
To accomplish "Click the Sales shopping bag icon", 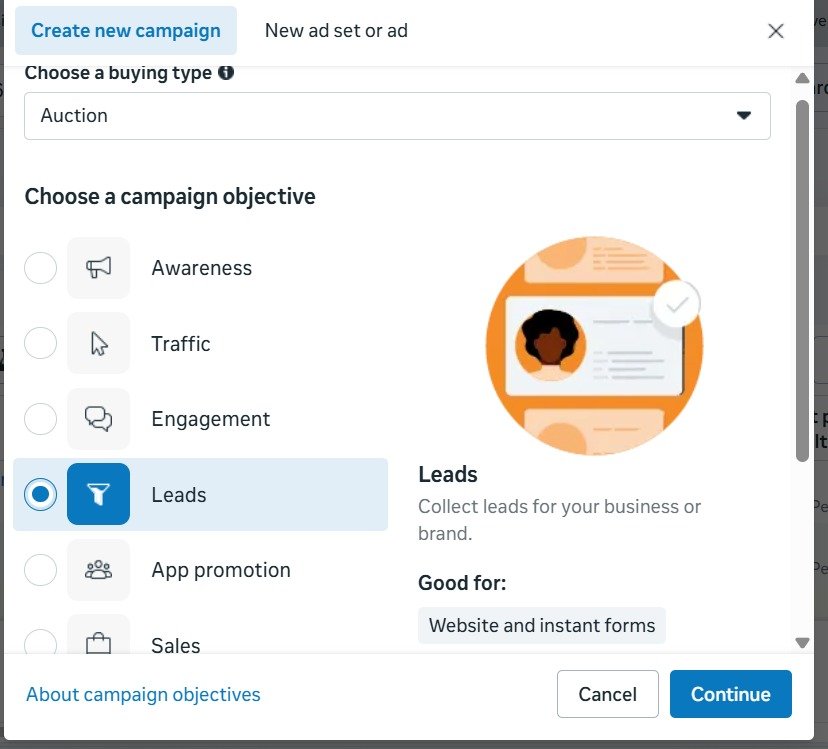I will (98, 643).
